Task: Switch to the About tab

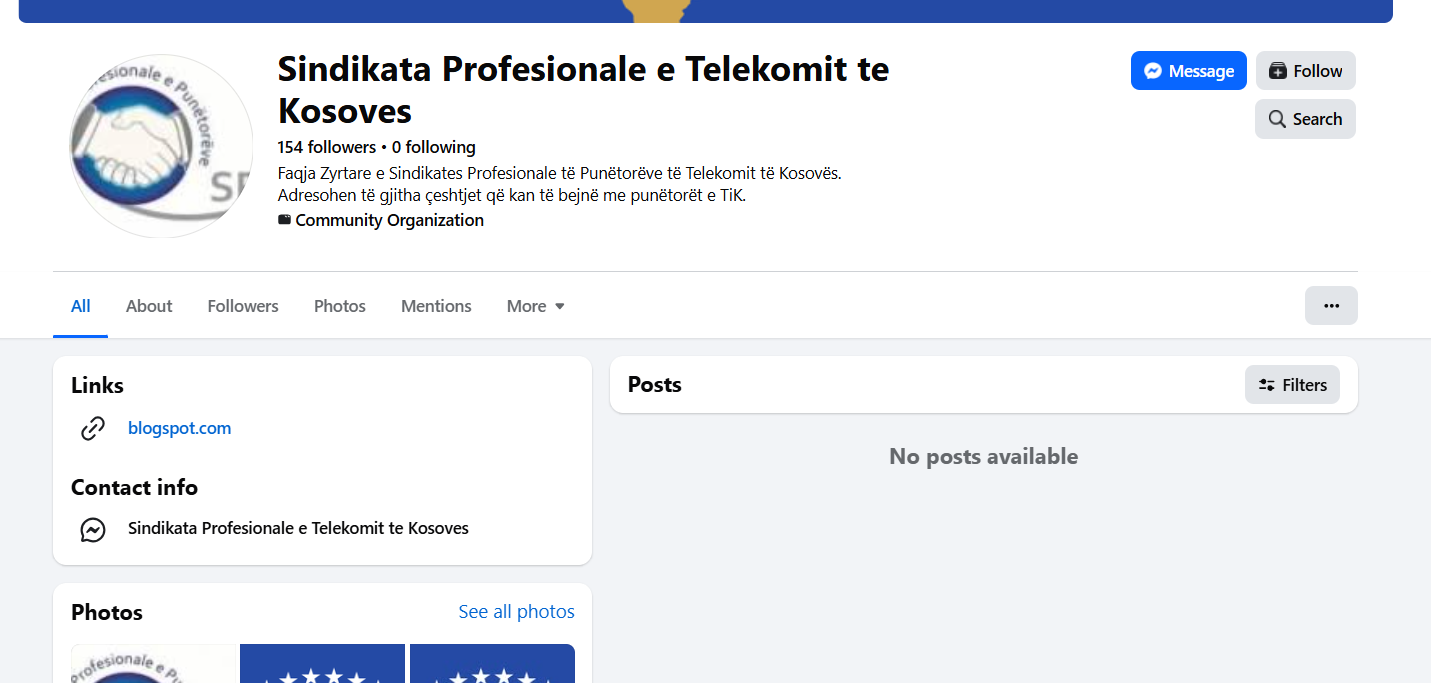Action: tap(149, 306)
